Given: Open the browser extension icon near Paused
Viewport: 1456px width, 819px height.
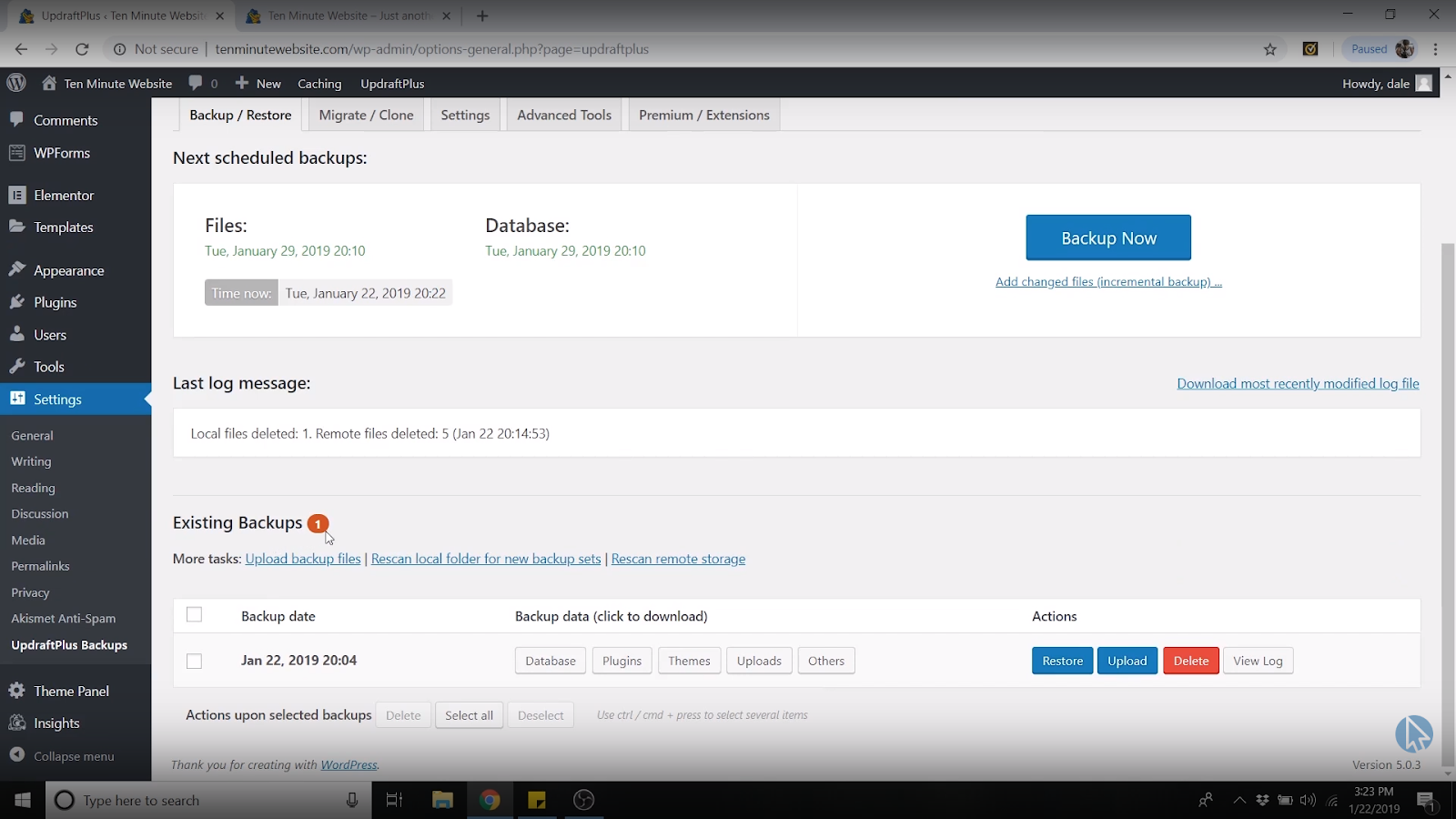Looking at the screenshot, I should coord(1310,49).
